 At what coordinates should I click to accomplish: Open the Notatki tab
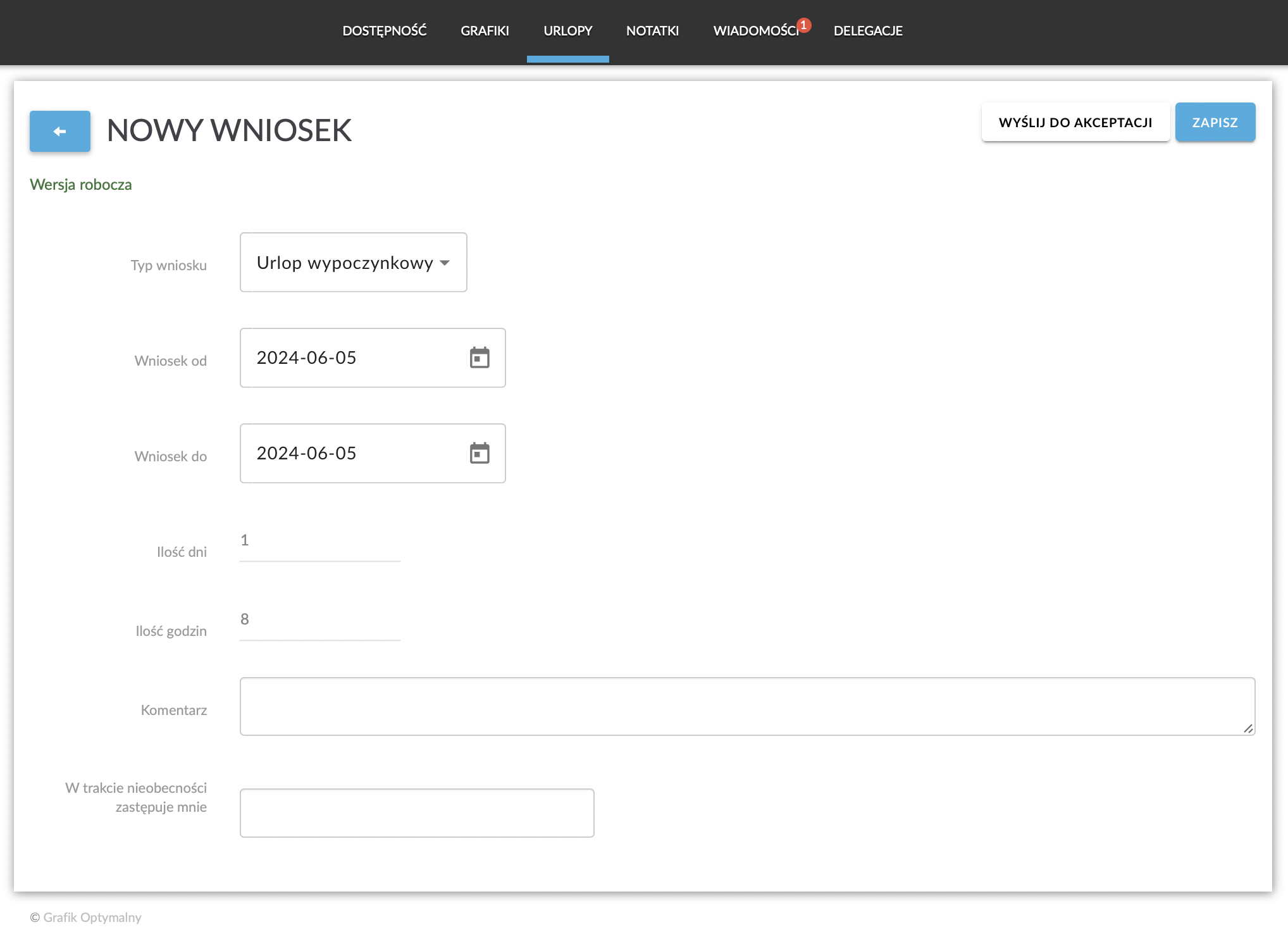pos(652,31)
